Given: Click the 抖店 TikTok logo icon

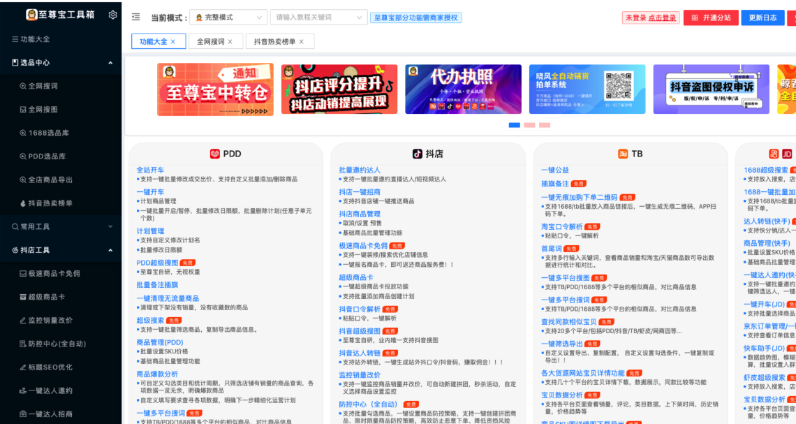Looking at the screenshot, I should click(417, 153).
